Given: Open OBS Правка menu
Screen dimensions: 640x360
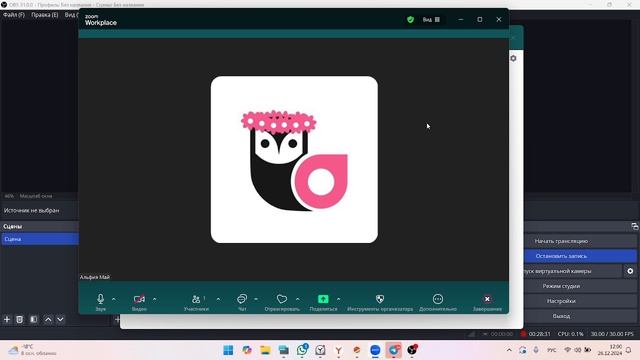Looking at the screenshot, I should tap(45, 15).
